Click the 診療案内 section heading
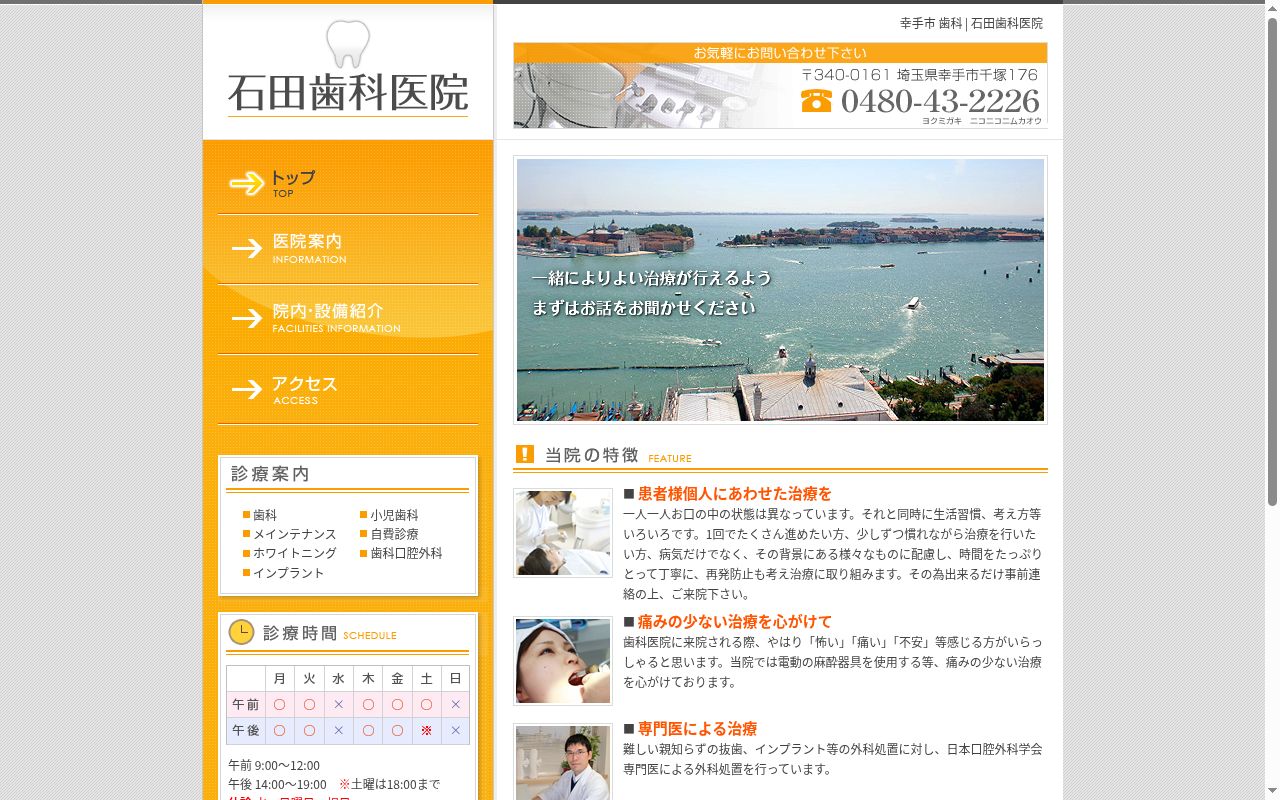 270,474
